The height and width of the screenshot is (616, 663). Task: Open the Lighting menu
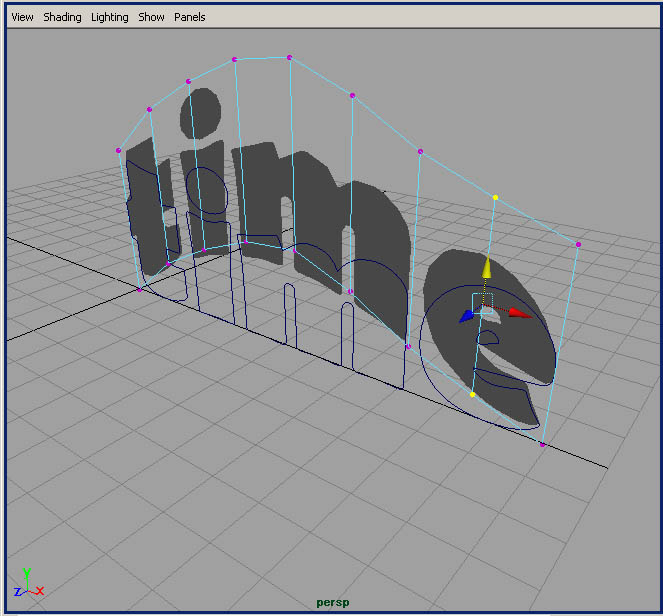[x=110, y=17]
